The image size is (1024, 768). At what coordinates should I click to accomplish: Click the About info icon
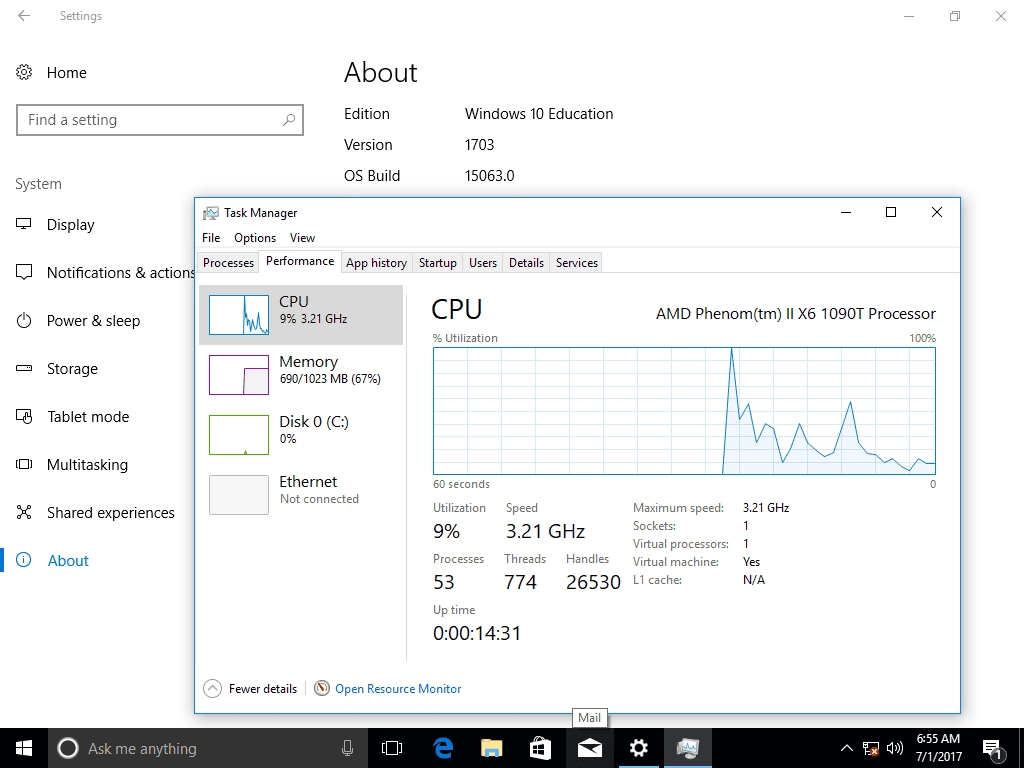tap(24, 560)
